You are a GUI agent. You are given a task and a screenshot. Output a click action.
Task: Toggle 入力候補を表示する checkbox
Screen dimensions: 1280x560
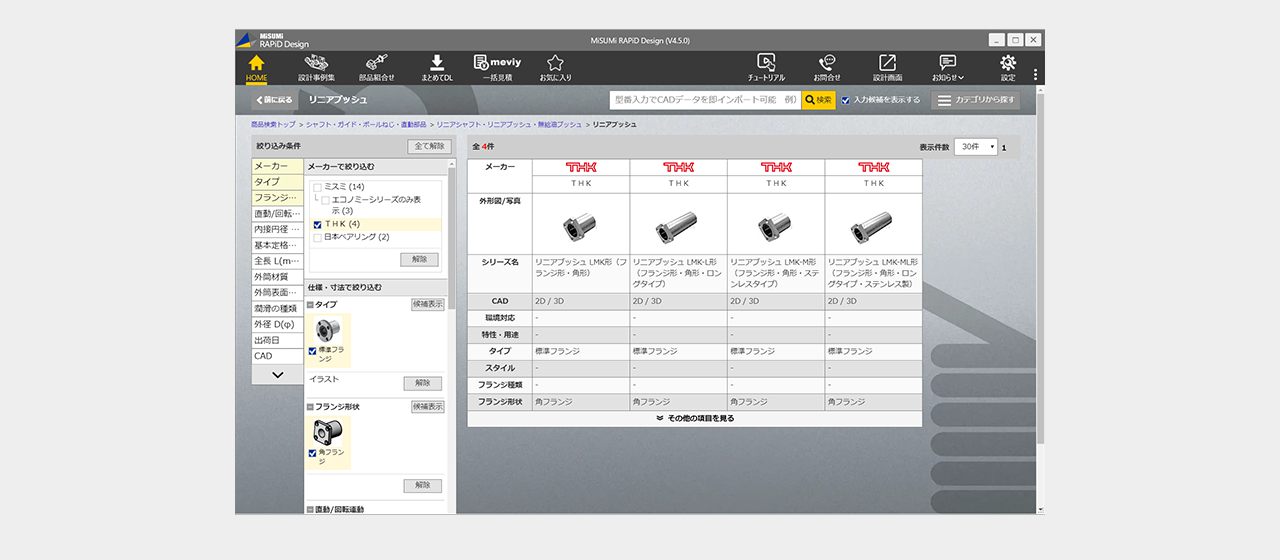pyautogui.click(x=846, y=100)
